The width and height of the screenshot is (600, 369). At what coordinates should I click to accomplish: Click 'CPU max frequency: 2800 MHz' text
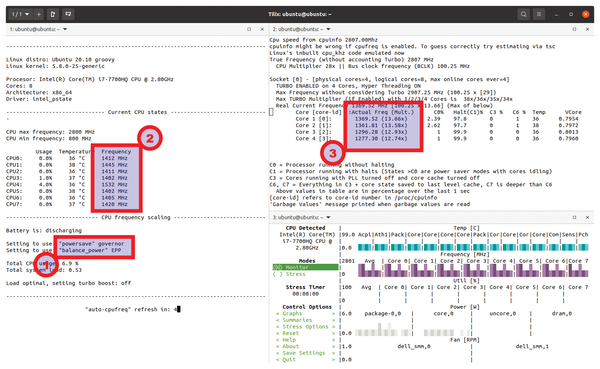click(49, 132)
